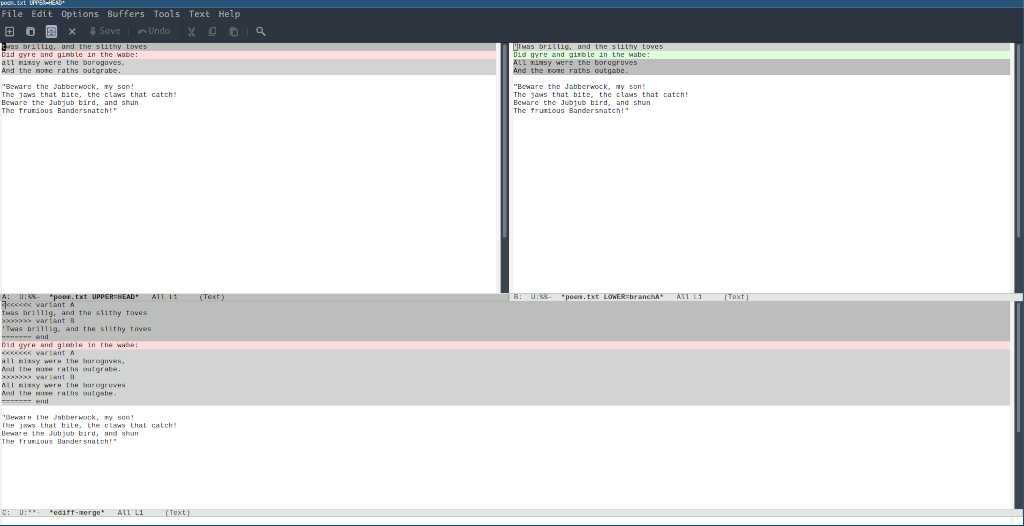The height and width of the screenshot is (526, 1024).
Task: Click '>>>>>>> variant B' above 'All mimsy' in merge buffer
Action: (38, 377)
